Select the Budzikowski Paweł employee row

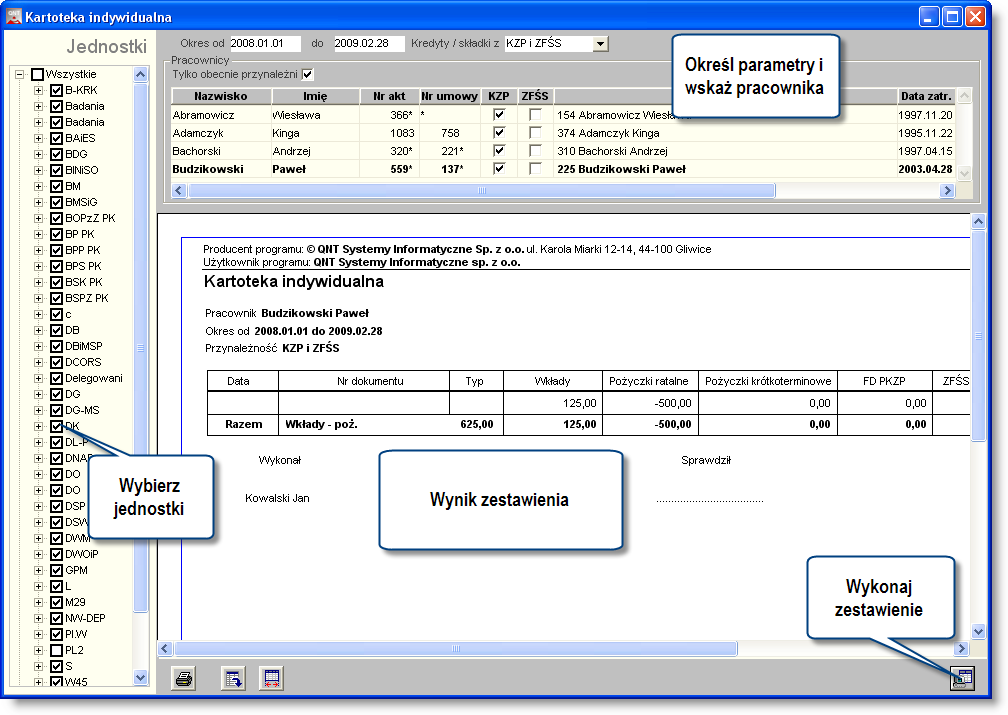[x=563, y=169]
